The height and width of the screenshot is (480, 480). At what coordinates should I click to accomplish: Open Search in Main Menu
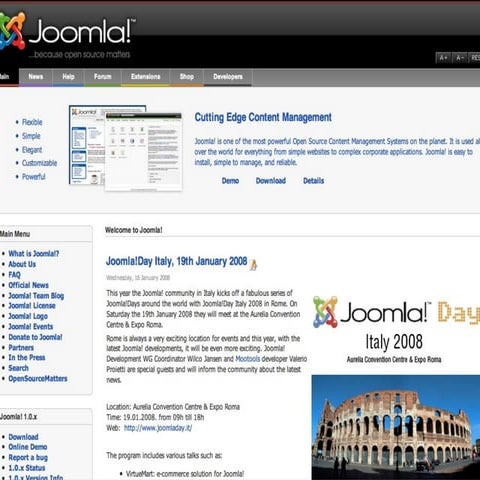[x=18, y=368]
